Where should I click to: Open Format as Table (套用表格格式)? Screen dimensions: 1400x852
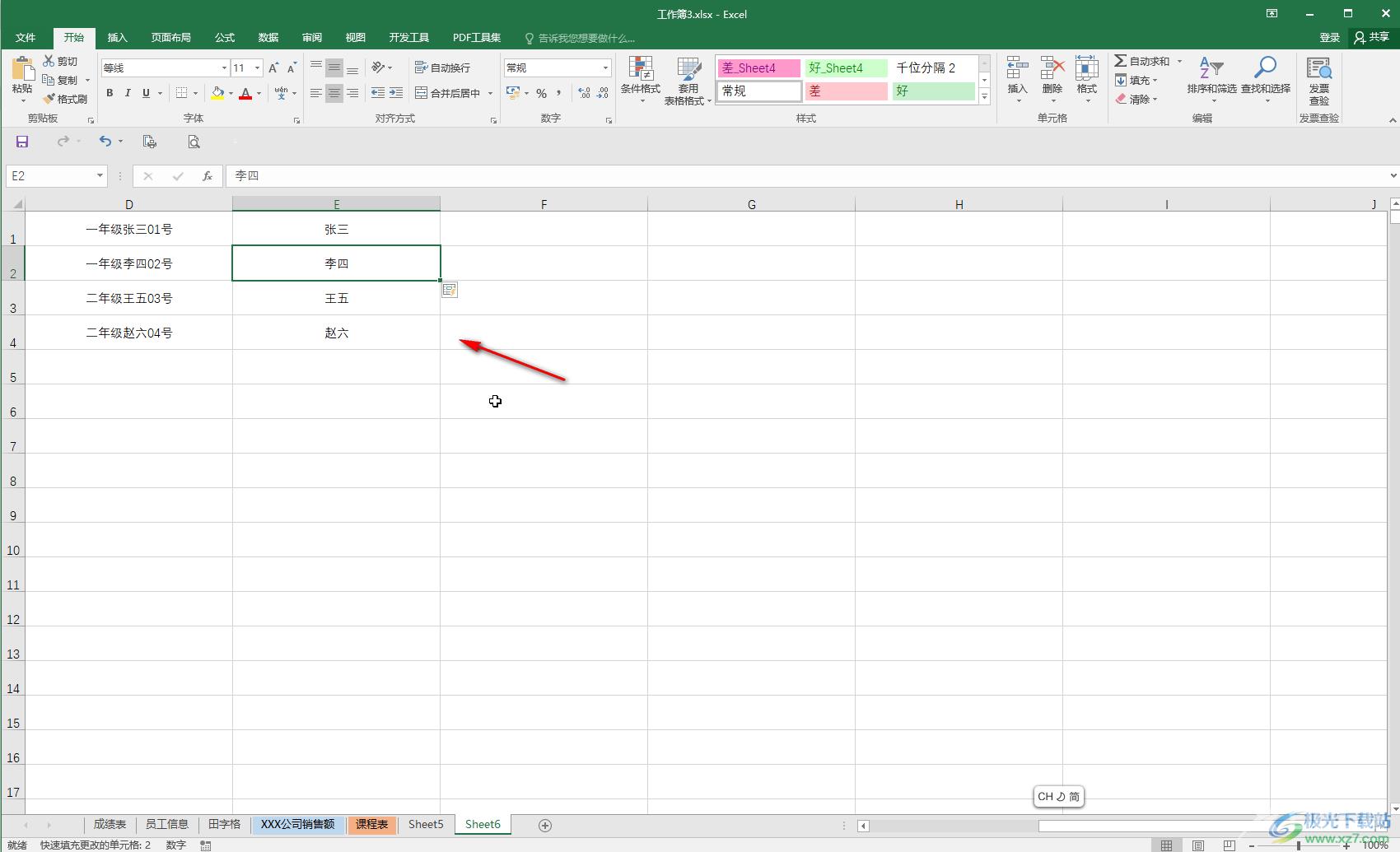pyautogui.click(x=688, y=81)
